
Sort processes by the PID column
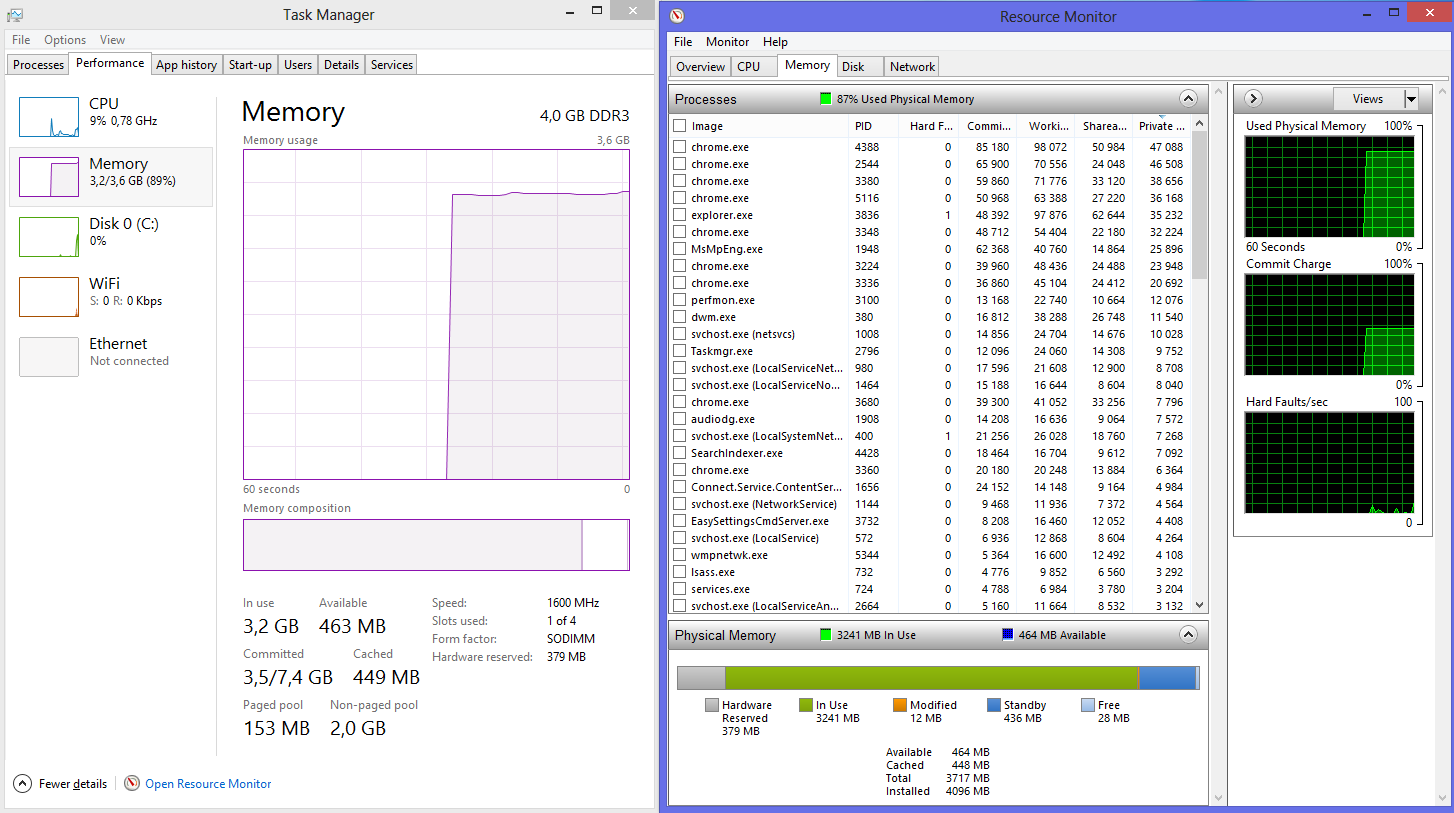point(872,126)
